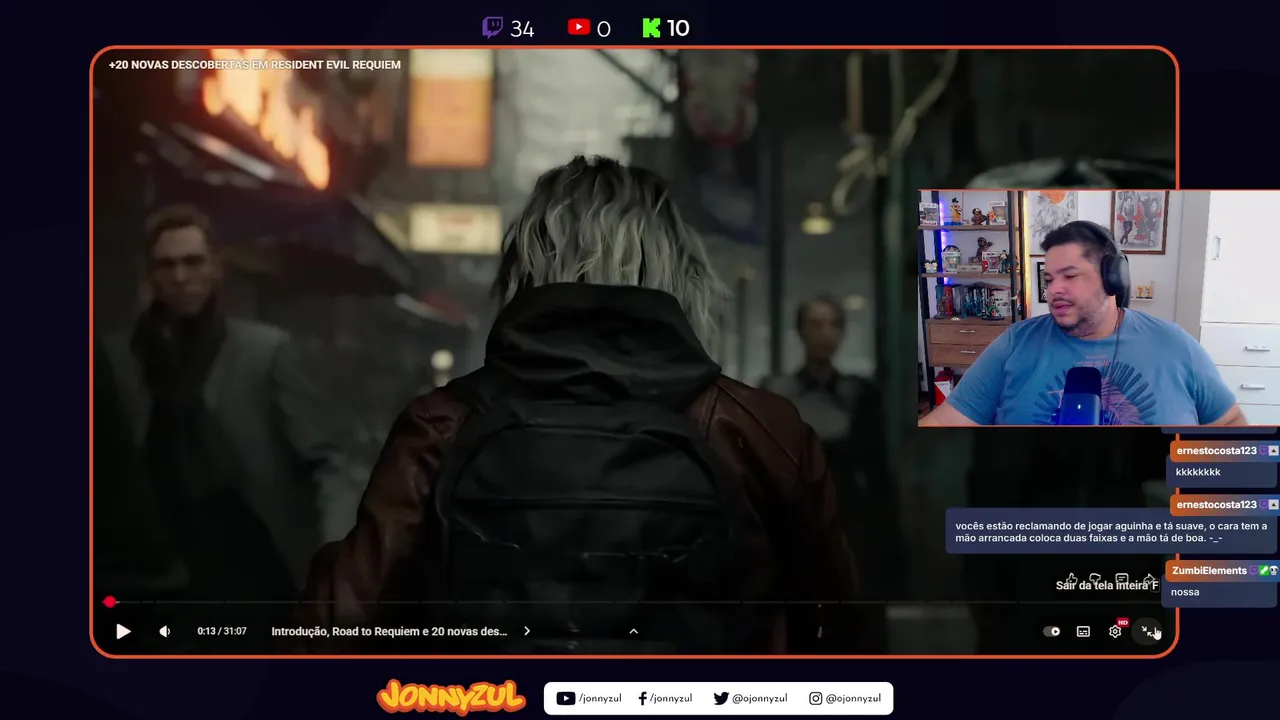
Task: Click the 0:13 / 31:07 time display
Action: (222, 631)
